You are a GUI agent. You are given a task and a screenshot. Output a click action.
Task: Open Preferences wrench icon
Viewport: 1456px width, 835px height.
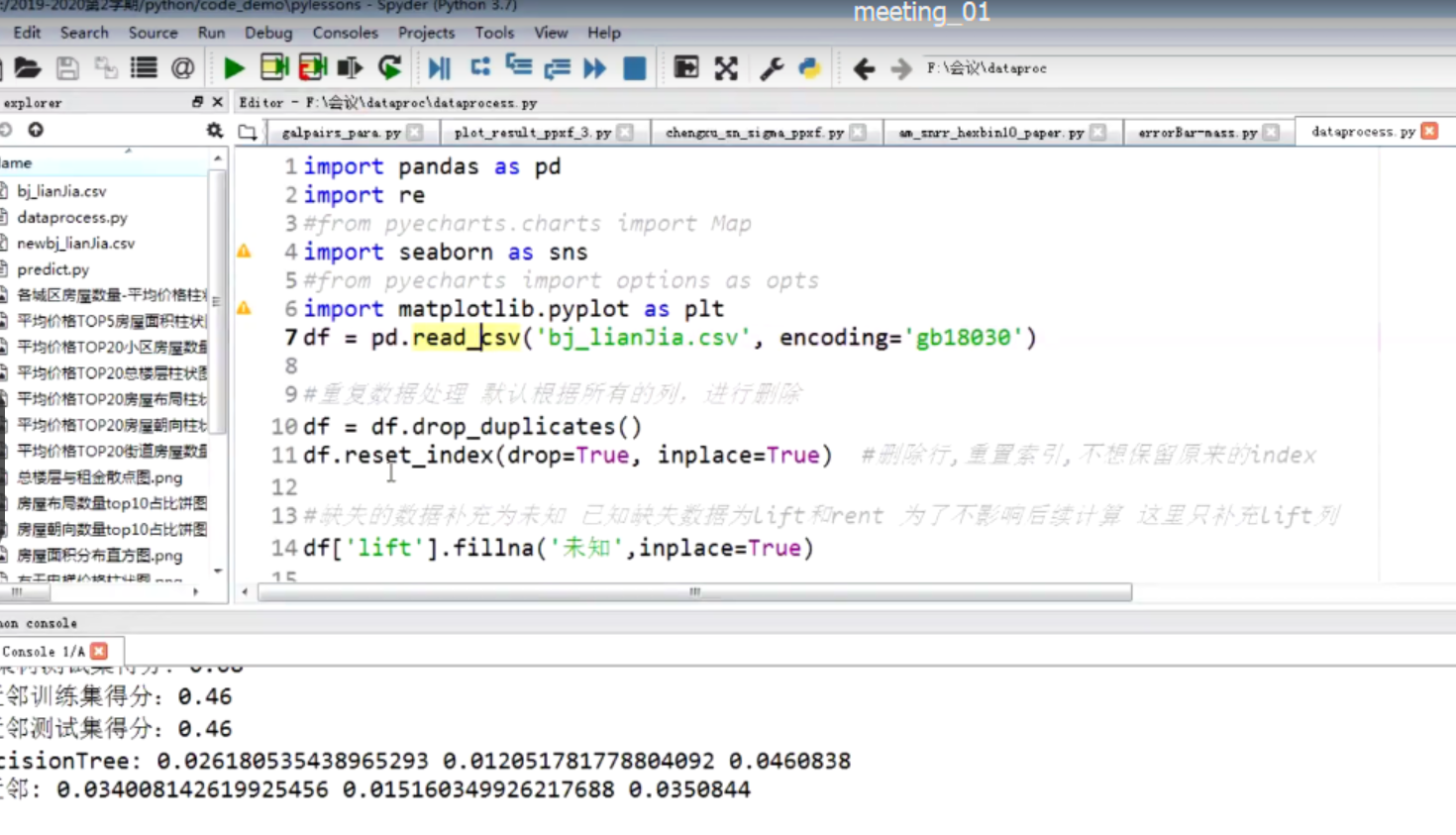click(772, 68)
